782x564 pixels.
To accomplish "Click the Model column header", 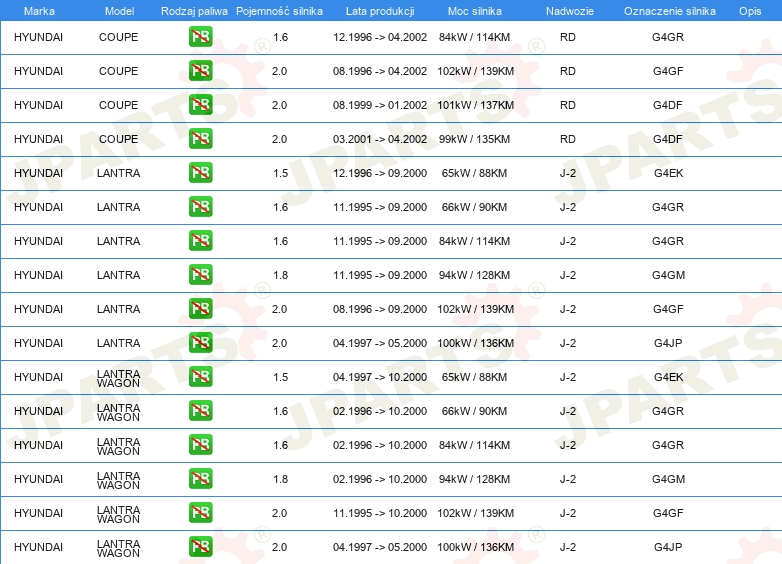I will click(x=119, y=11).
